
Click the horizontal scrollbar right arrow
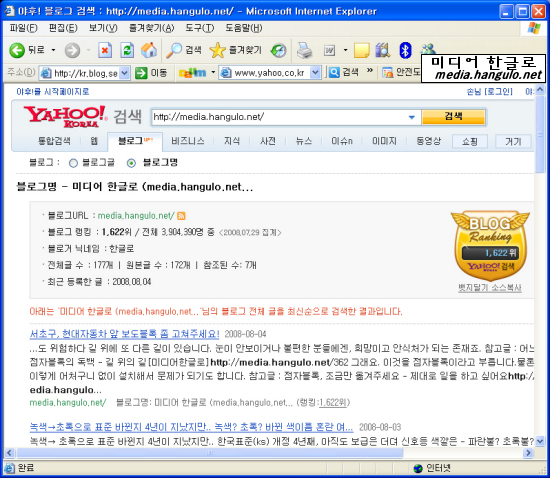tap(528, 453)
